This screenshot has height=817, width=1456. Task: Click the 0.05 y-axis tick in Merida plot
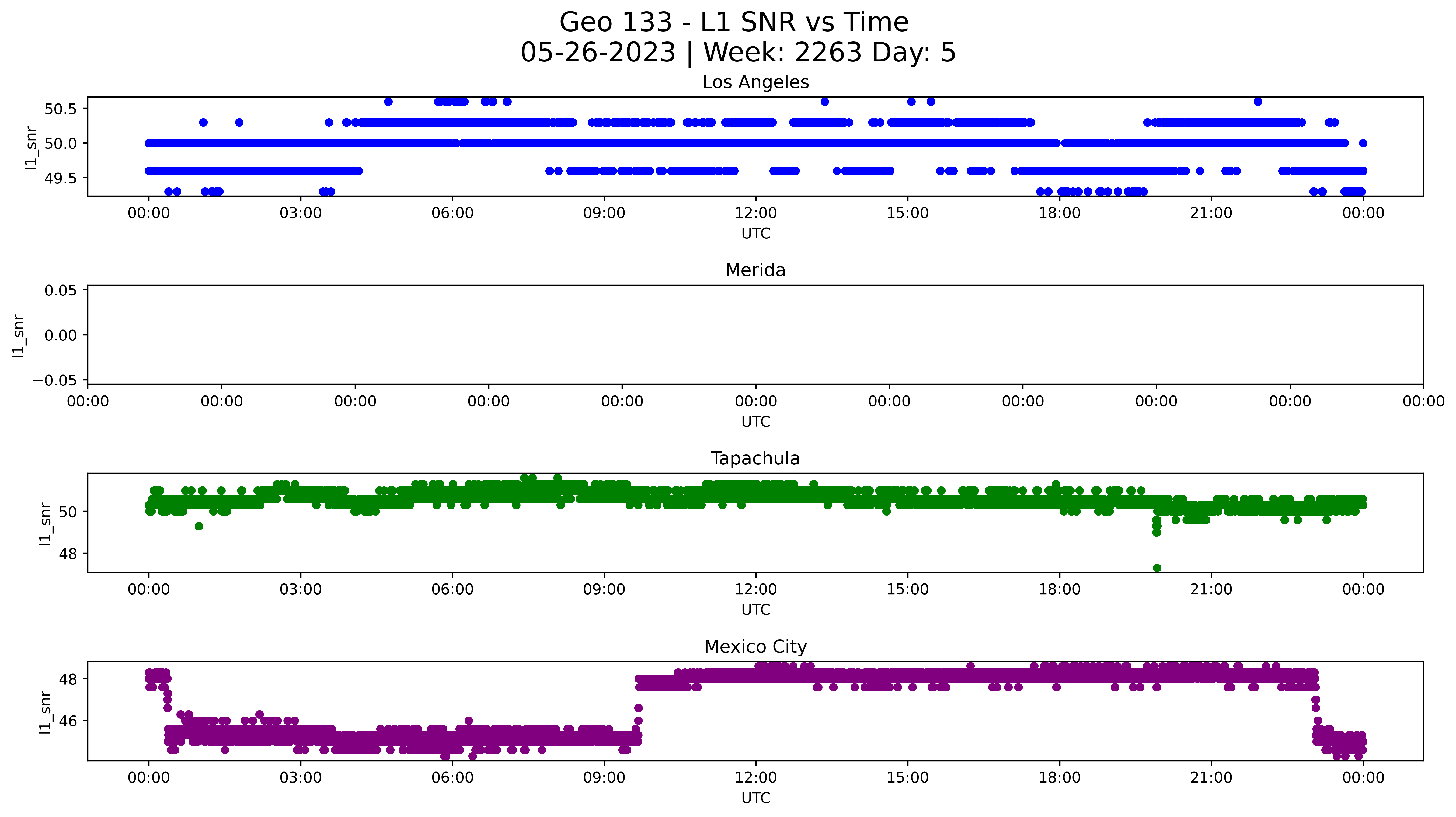click(x=61, y=291)
